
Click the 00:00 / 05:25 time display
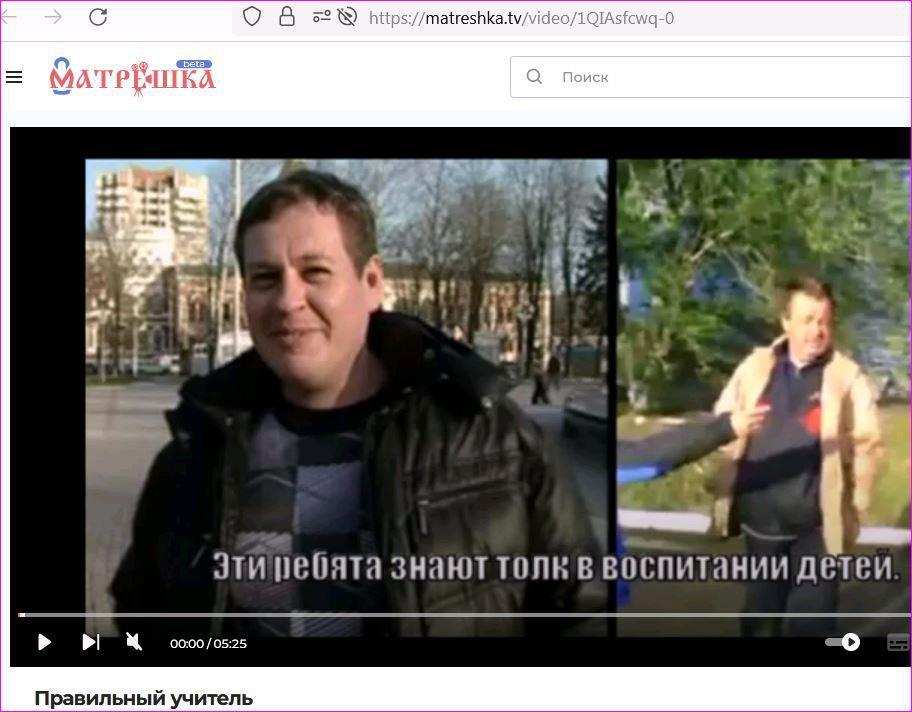[x=208, y=643]
